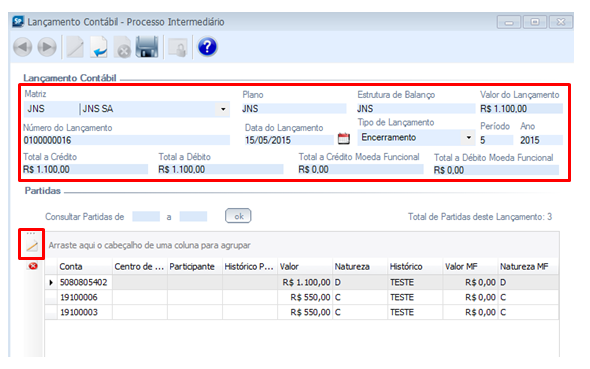Click the padlock toolbar icon
The width and height of the screenshot is (590, 369).
pyautogui.click(x=178, y=48)
